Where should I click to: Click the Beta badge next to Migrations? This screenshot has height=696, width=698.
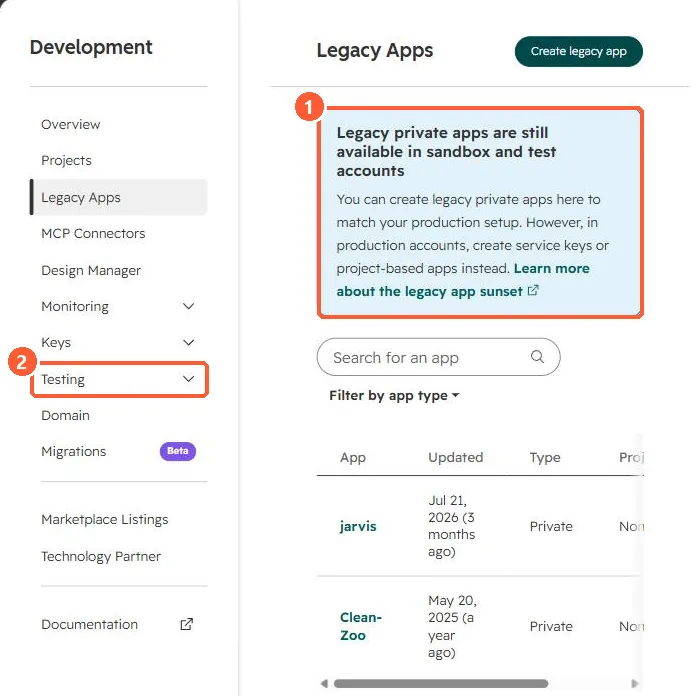coord(178,451)
